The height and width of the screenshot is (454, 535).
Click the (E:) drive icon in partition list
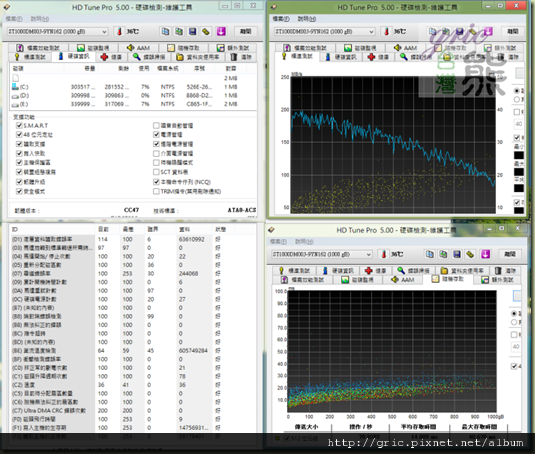click(x=15, y=104)
